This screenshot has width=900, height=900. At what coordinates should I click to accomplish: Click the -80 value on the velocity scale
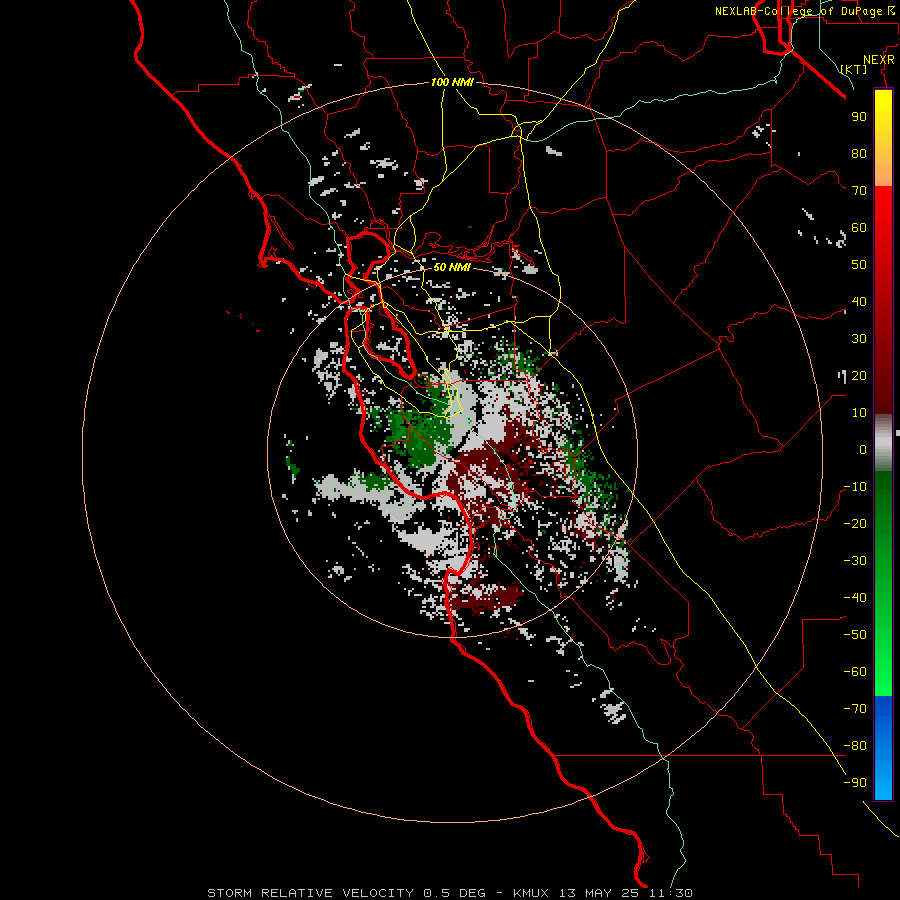[x=855, y=746]
